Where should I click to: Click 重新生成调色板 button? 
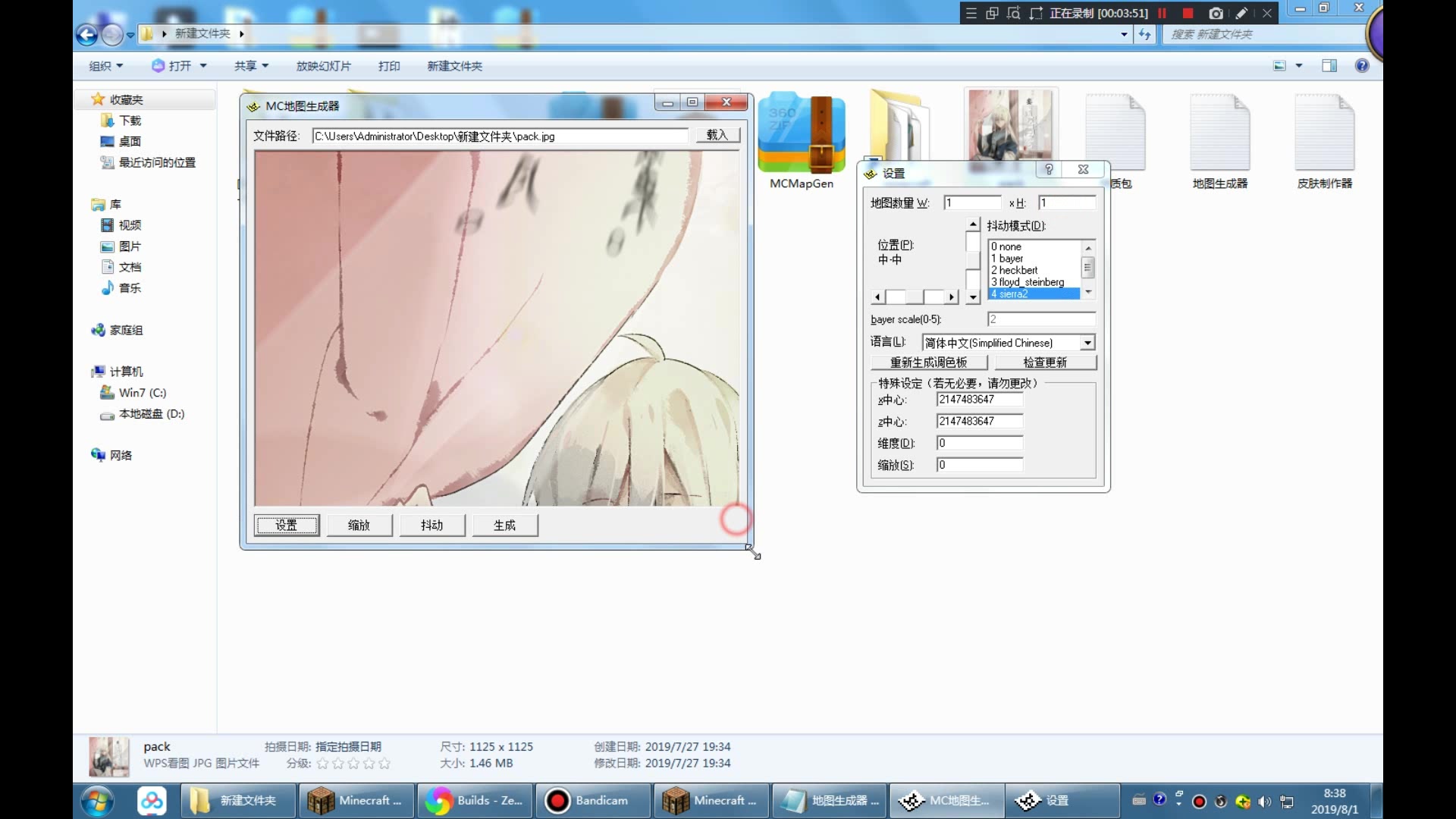[928, 362]
